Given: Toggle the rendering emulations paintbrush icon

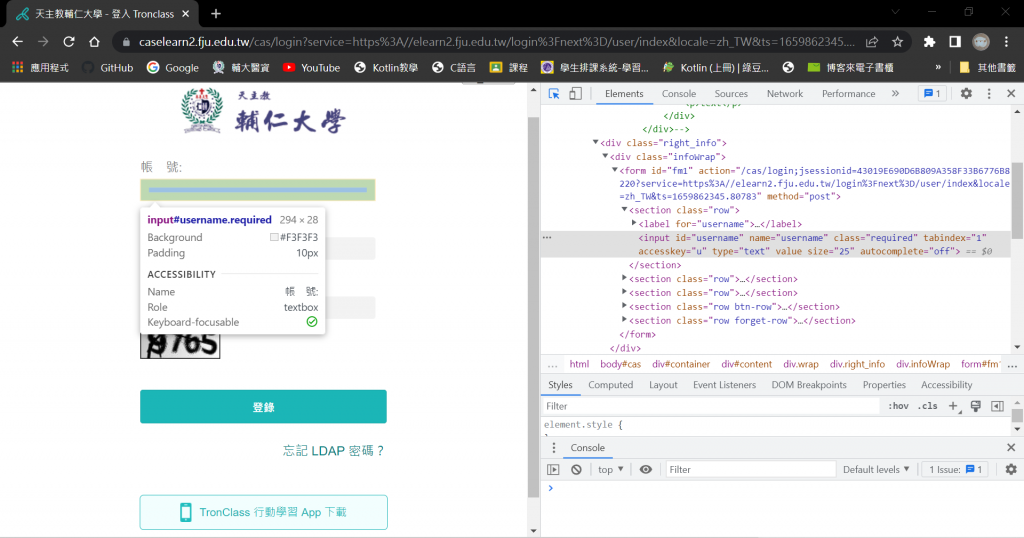Looking at the screenshot, I should 976,406.
